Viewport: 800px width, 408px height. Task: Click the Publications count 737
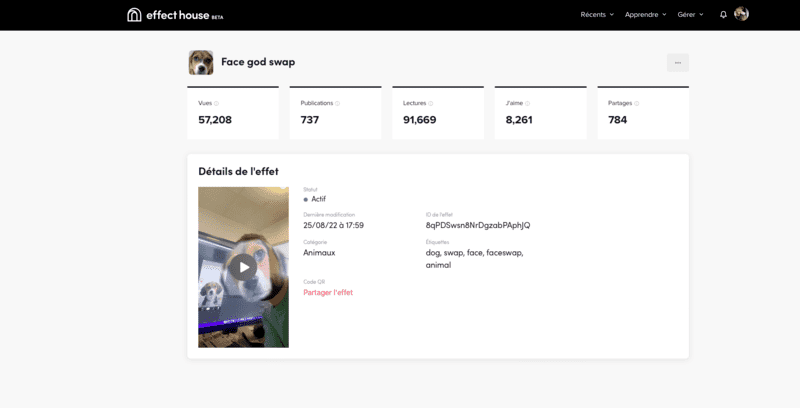click(x=310, y=120)
